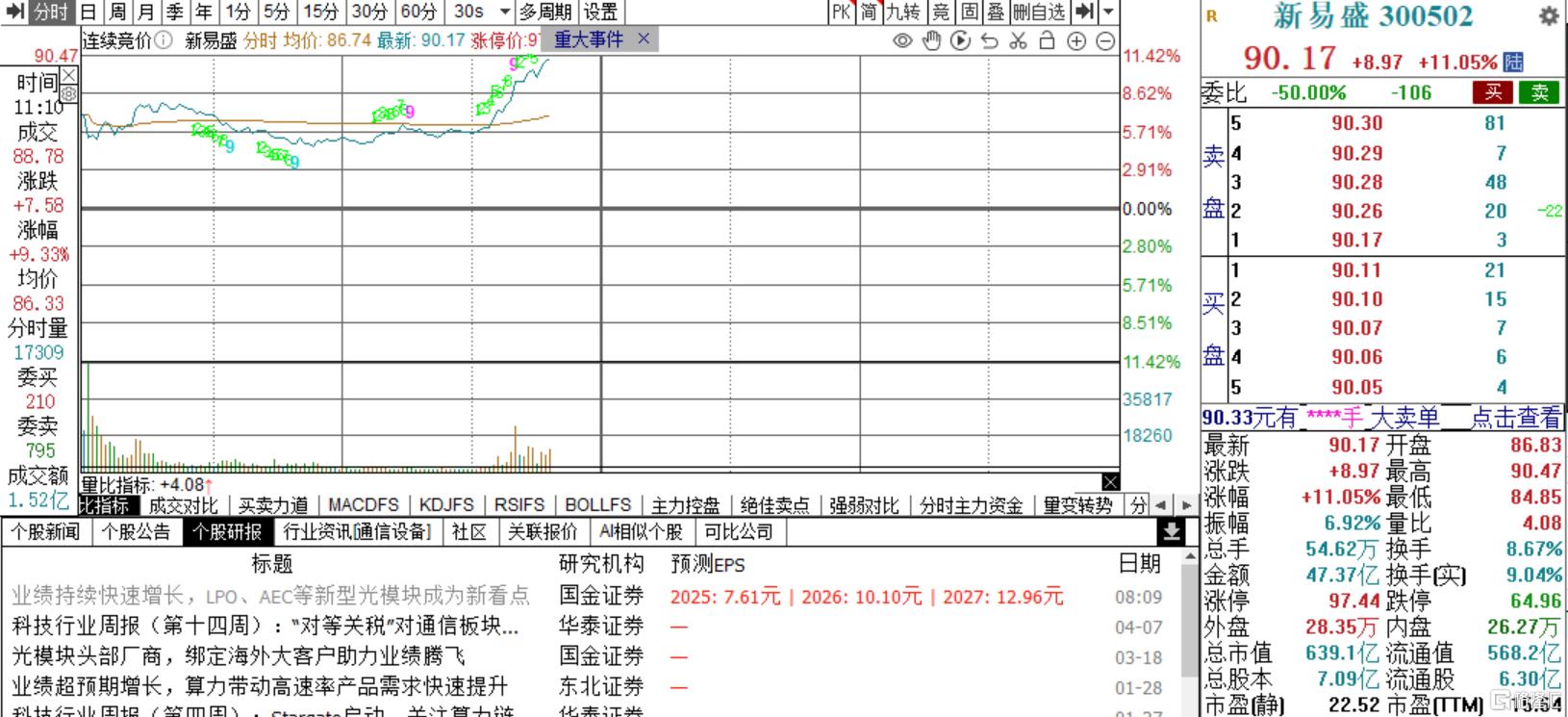Open settings gear next to 新易盛 300502
Viewport: 1568px width, 717px height.
tap(1549, 16)
